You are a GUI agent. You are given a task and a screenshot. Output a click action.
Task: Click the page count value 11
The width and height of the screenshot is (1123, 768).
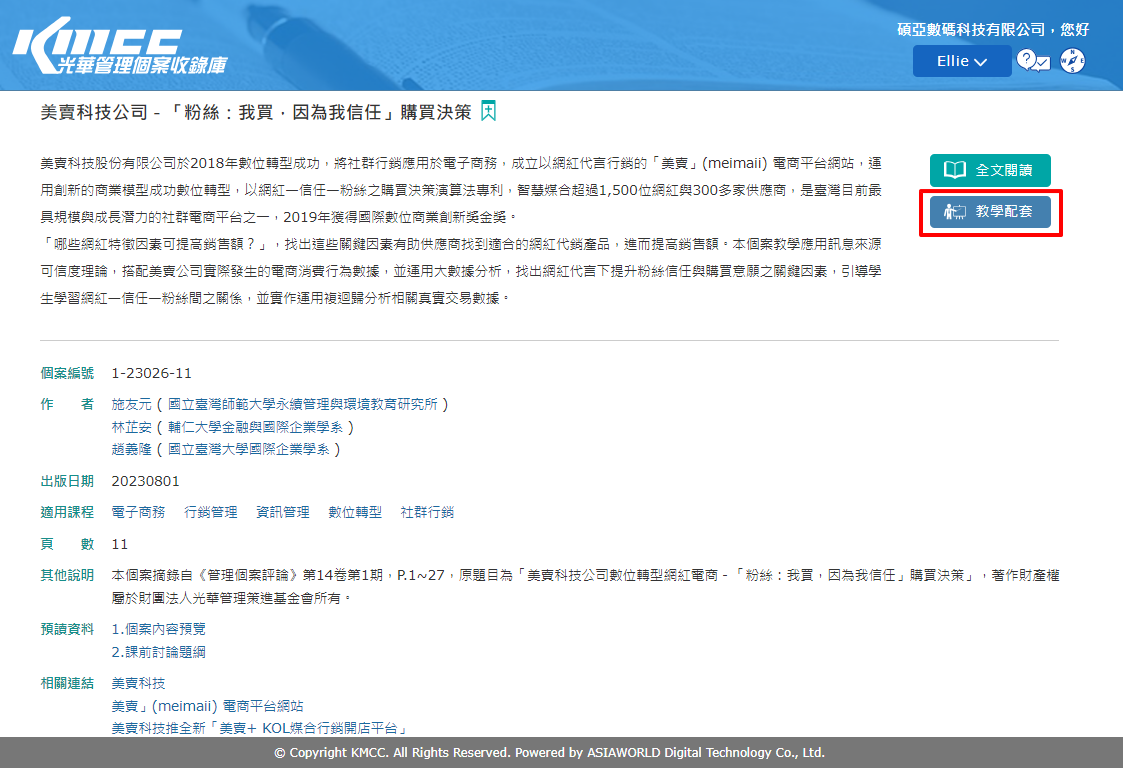coord(120,544)
